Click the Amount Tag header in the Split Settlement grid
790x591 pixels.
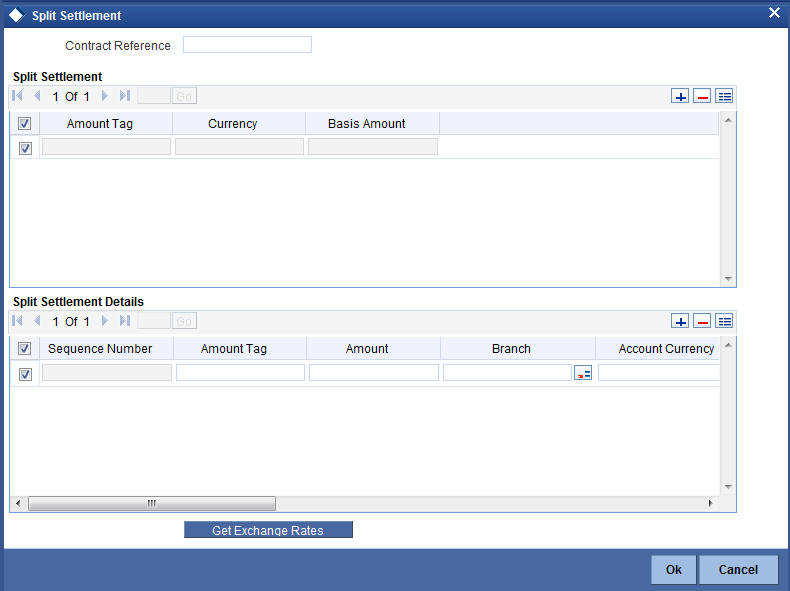[106, 123]
